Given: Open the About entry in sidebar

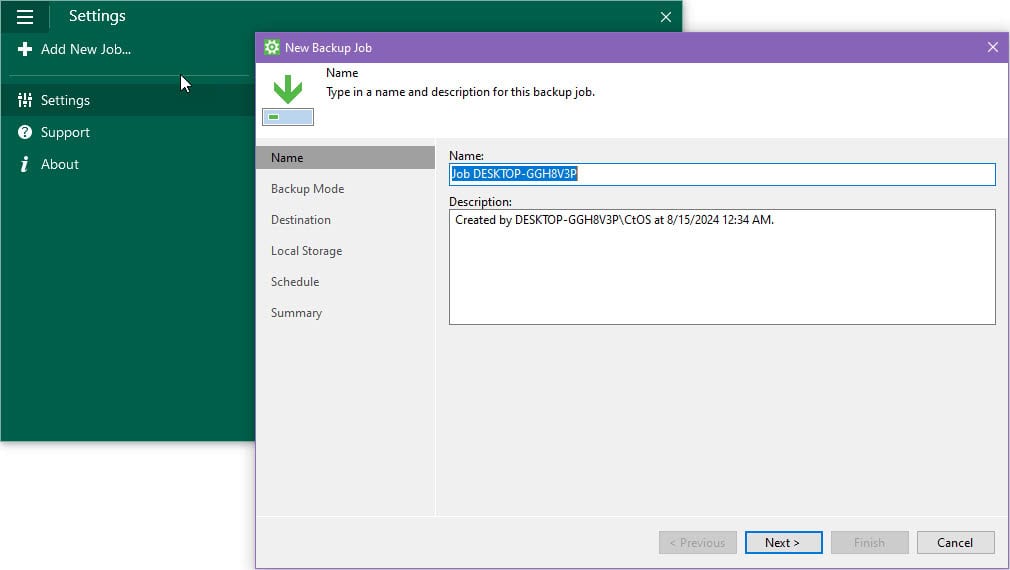Looking at the screenshot, I should (128, 164).
